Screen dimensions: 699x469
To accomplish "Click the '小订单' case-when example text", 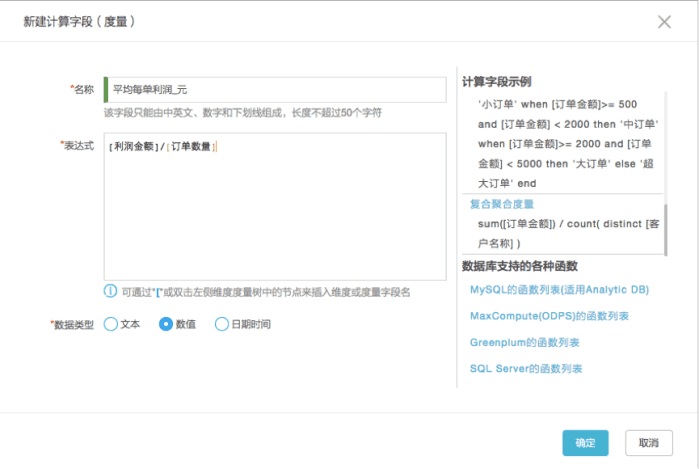I will click(567, 144).
